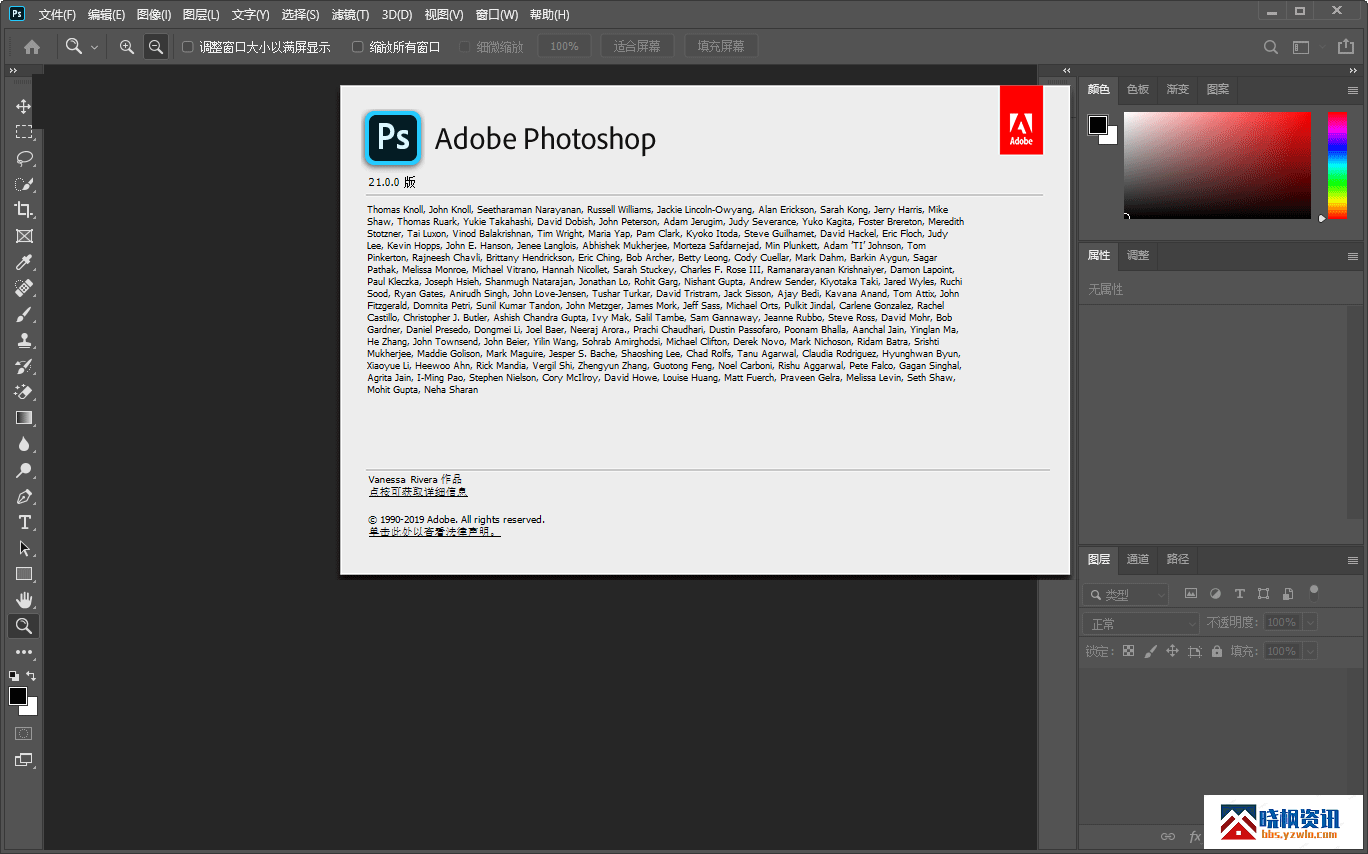Toggle lock position icon
Screen dimensions: 1368x854
pos(1172,651)
